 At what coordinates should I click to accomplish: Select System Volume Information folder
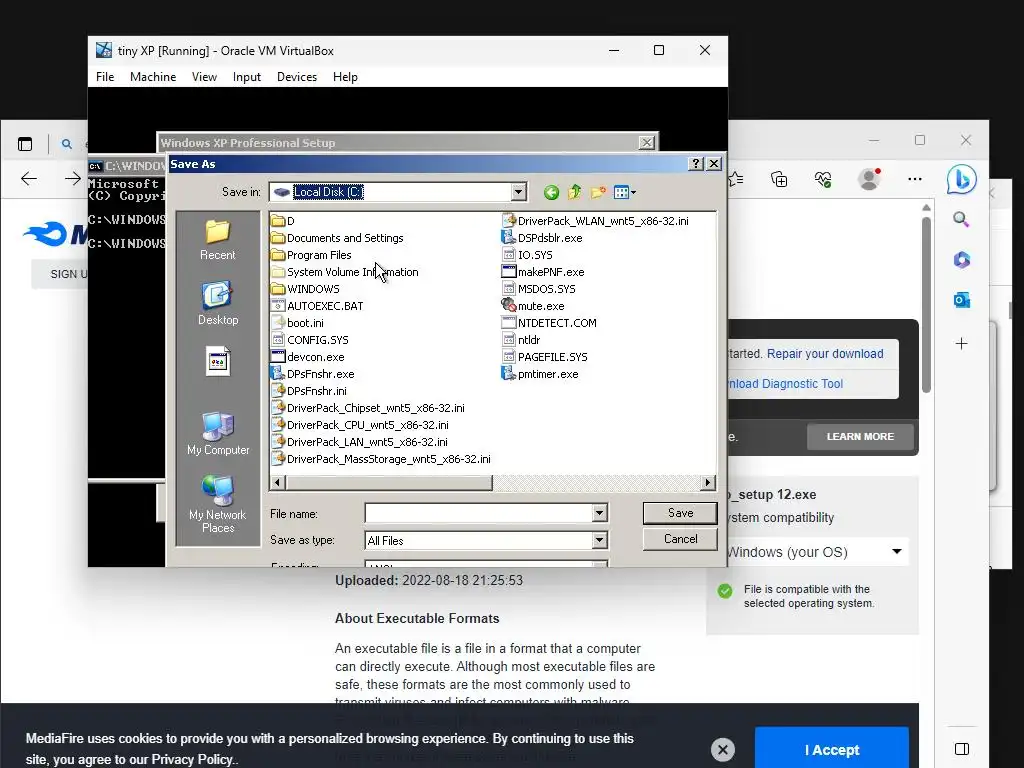point(345,272)
